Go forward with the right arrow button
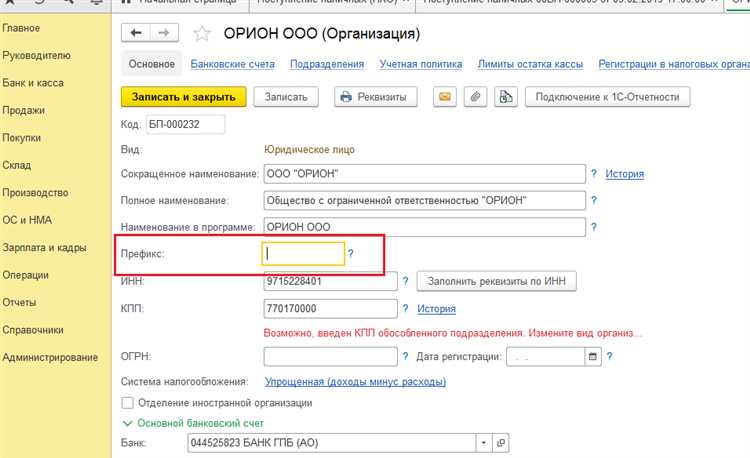 (164, 33)
